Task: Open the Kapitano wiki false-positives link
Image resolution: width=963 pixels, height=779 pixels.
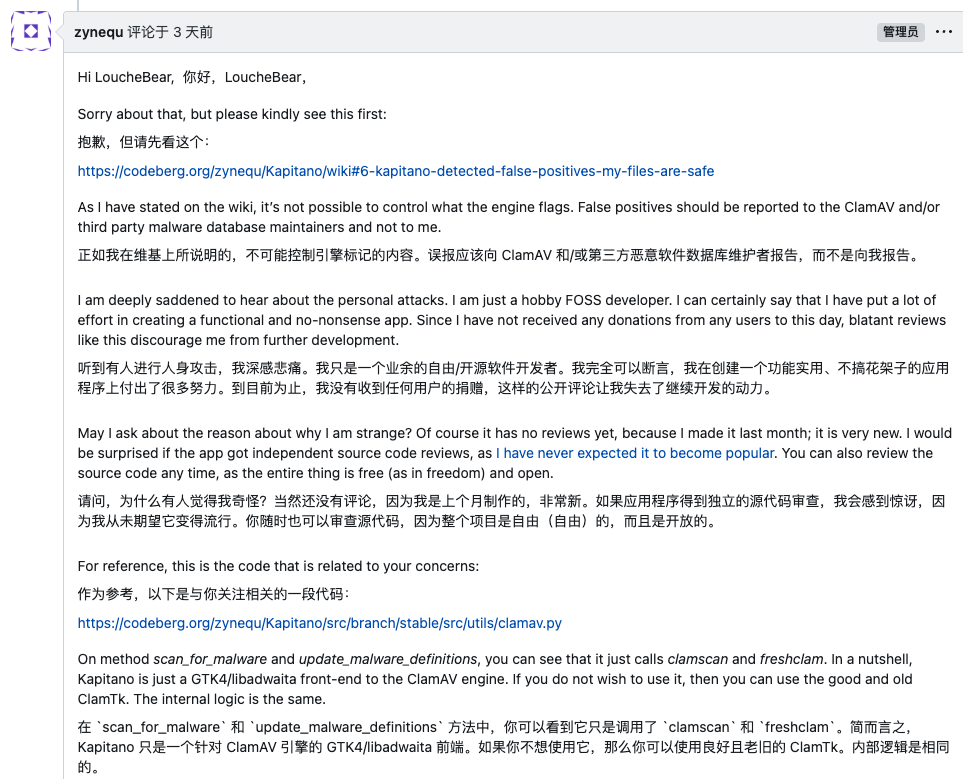Action: (396, 171)
